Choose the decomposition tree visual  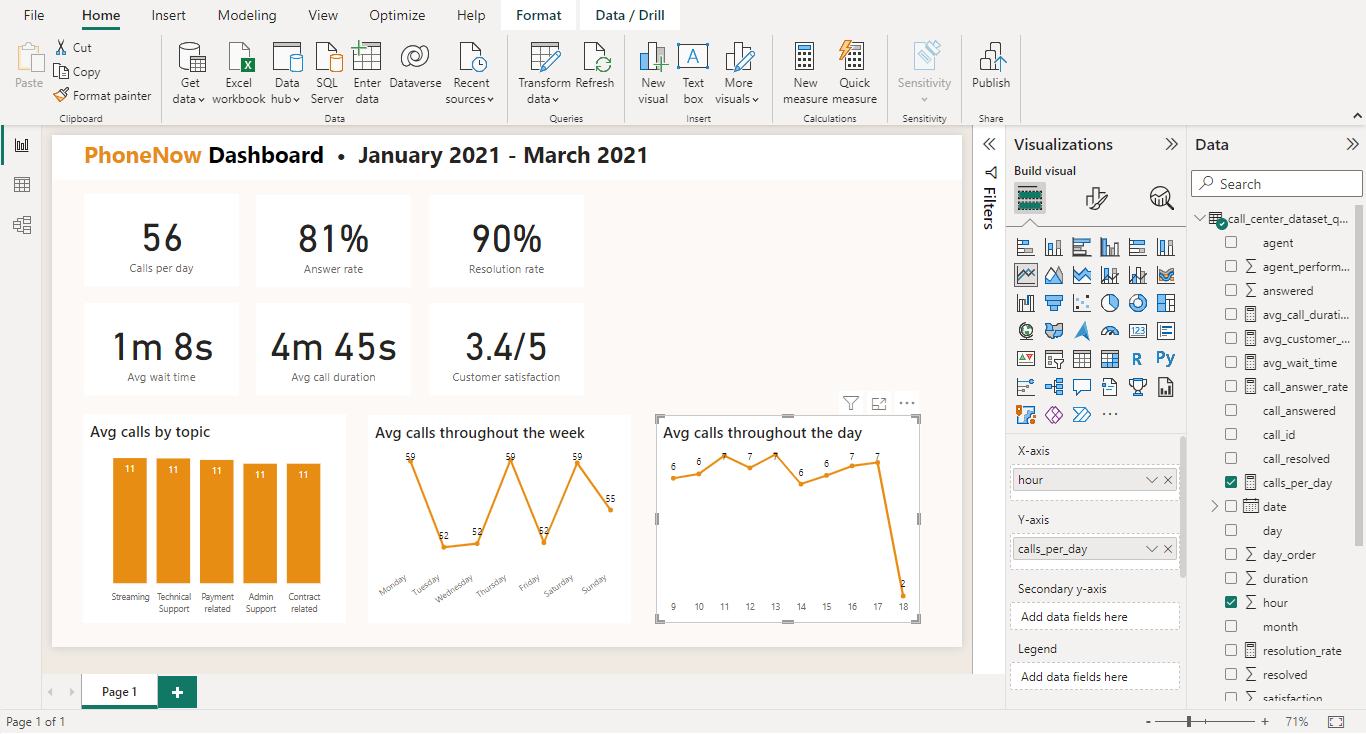coord(1054,386)
